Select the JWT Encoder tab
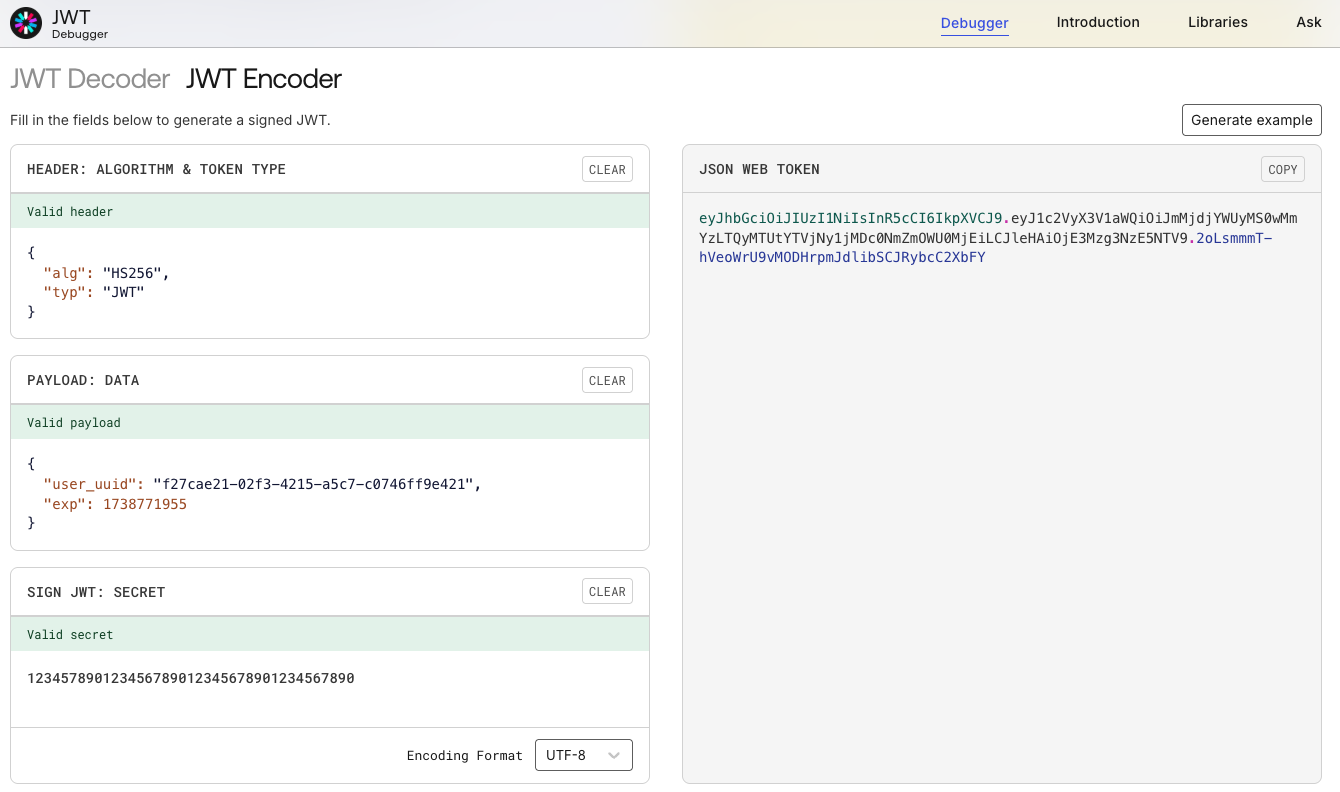 [264, 79]
